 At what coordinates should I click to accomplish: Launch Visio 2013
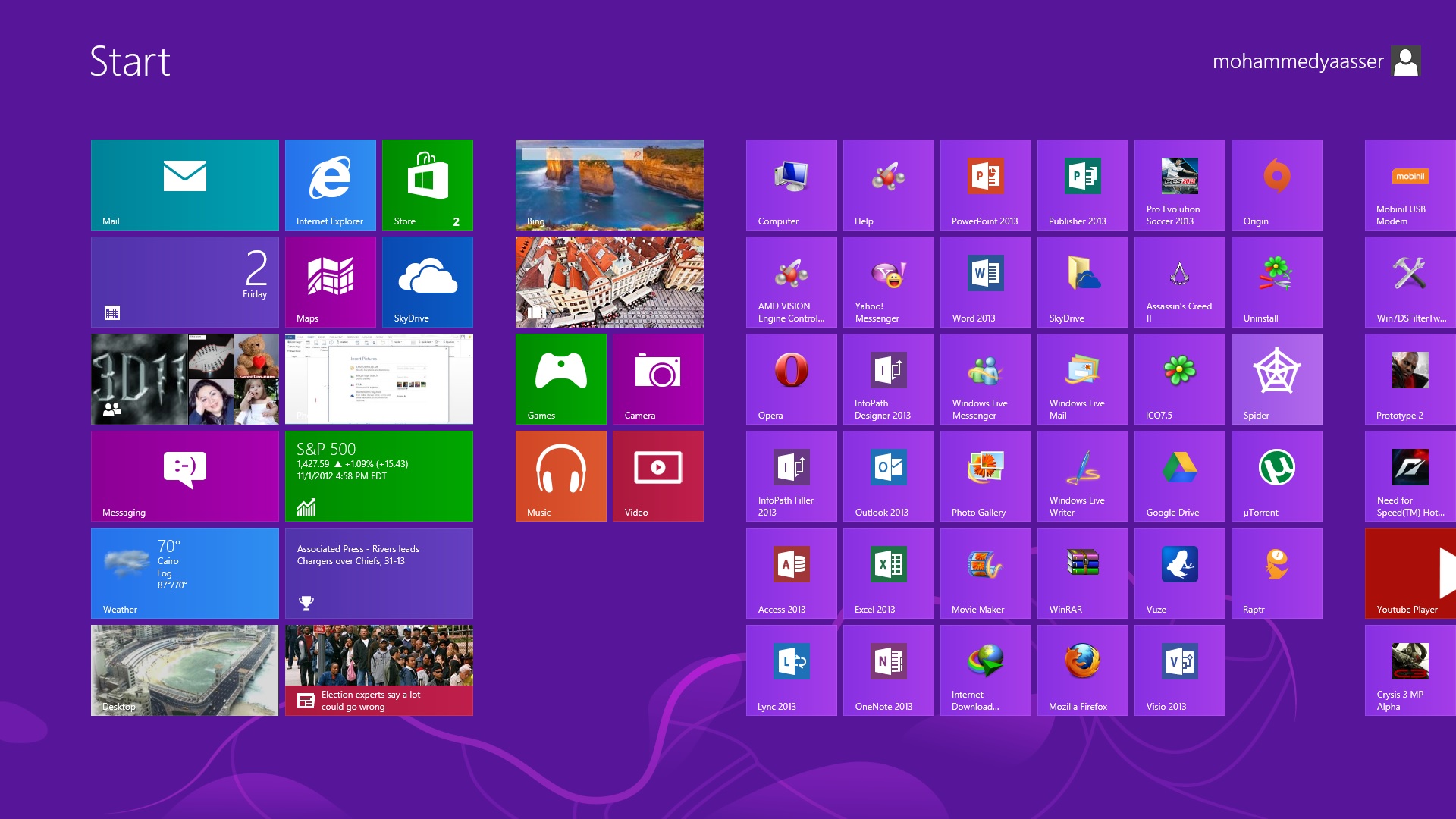pyautogui.click(x=1180, y=670)
